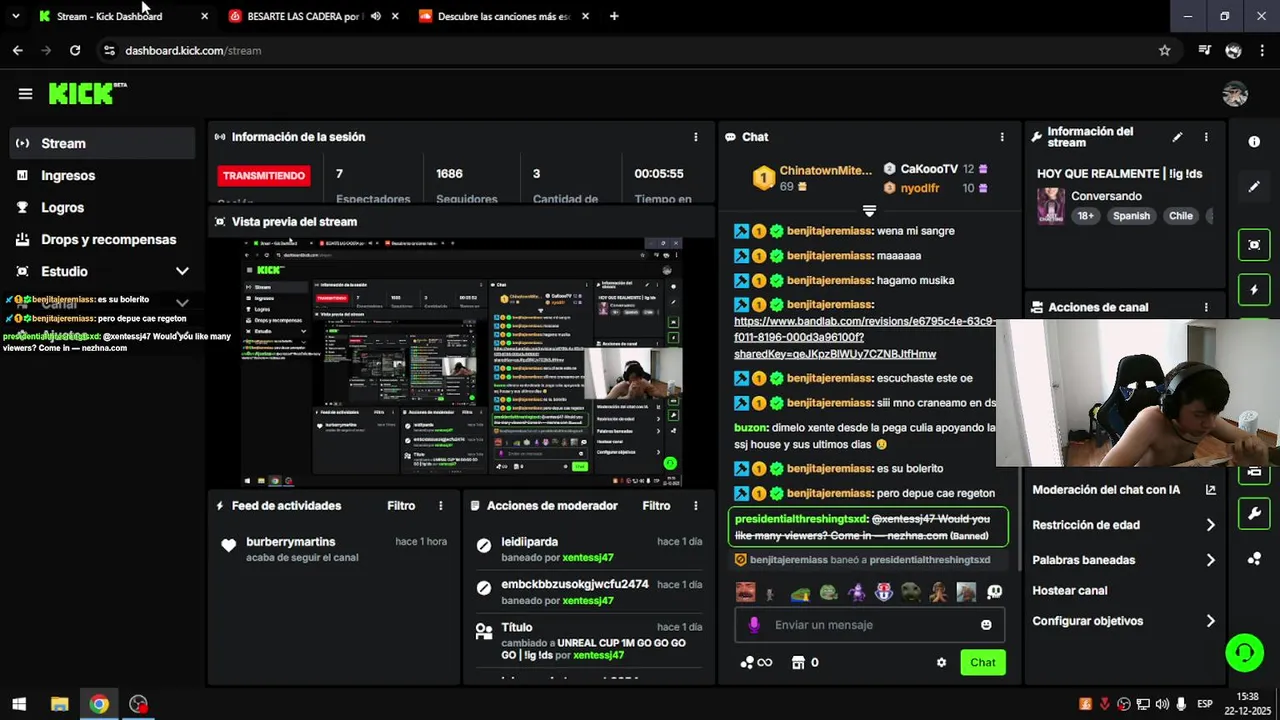Send message with the green Chat button
This screenshot has height=720, width=1280.
tap(983, 662)
